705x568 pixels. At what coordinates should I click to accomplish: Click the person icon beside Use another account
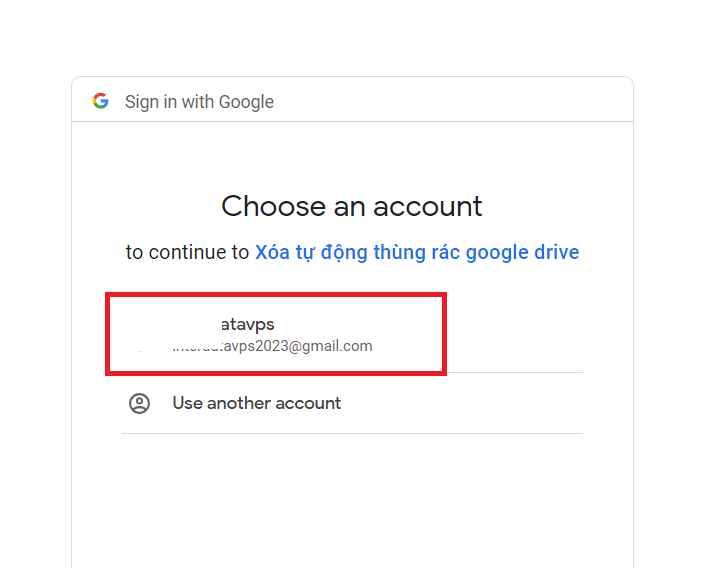tap(139, 403)
